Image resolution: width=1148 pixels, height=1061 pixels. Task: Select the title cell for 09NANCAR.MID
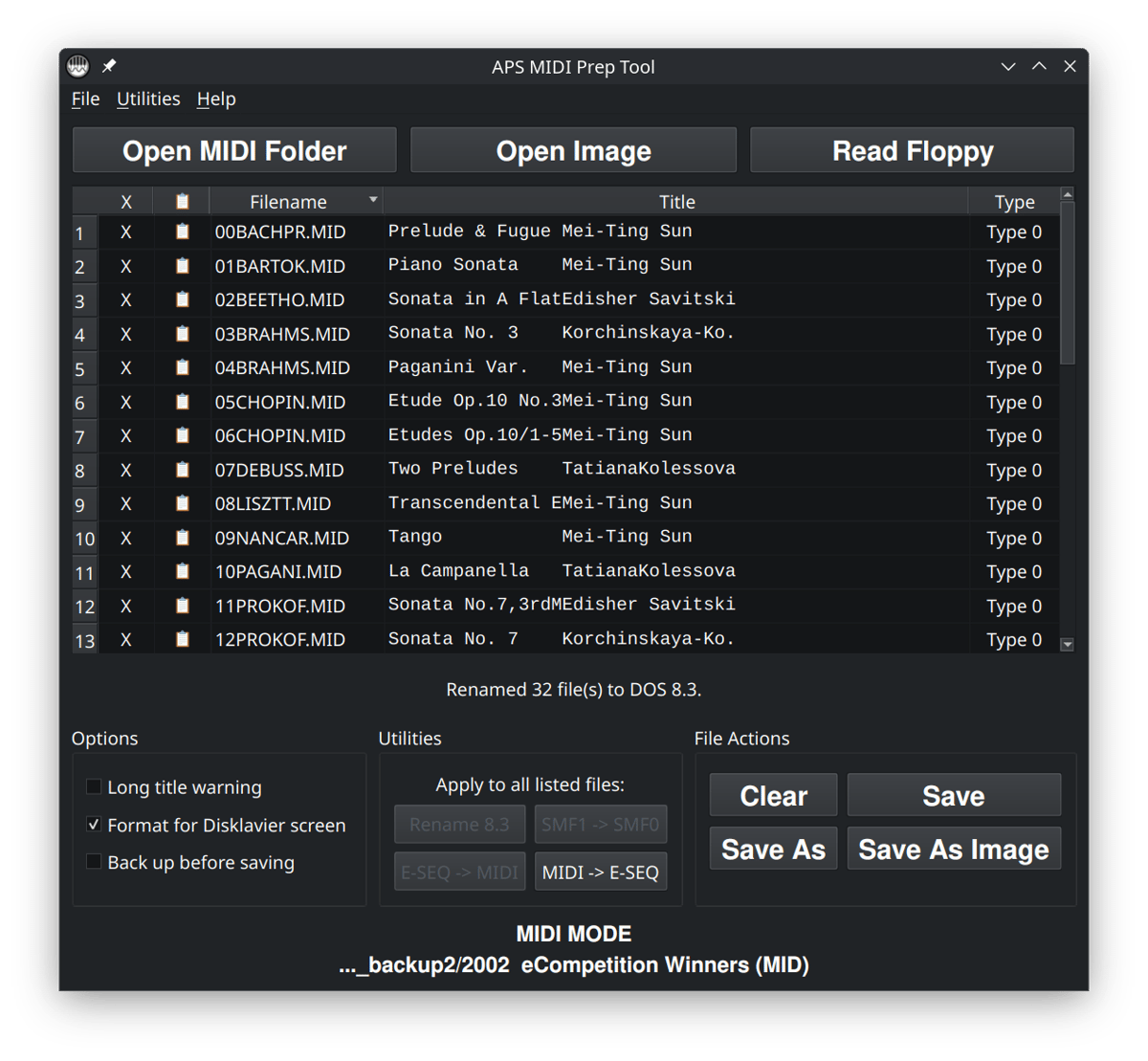click(674, 538)
